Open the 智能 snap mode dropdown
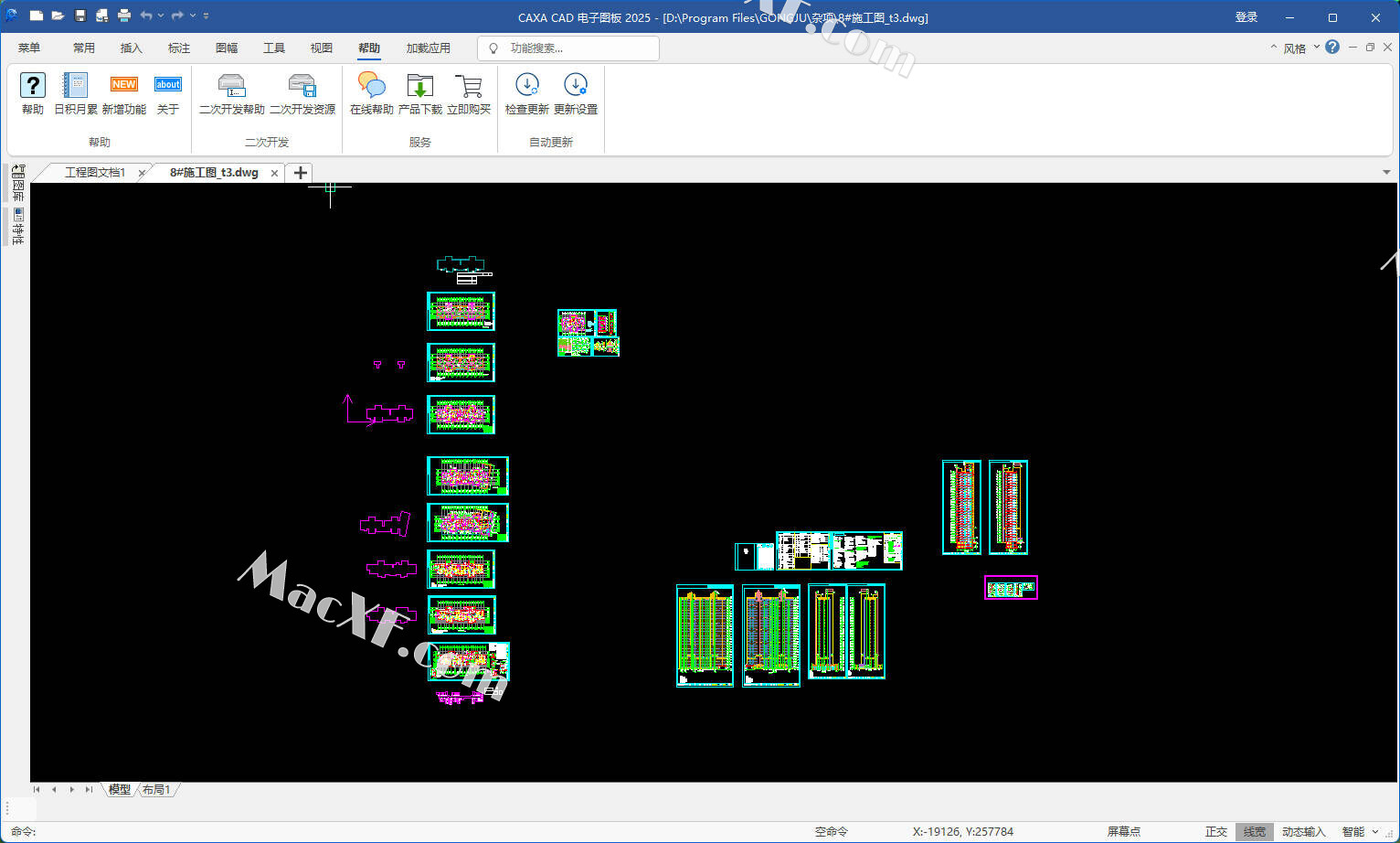The width and height of the screenshot is (1400, 843). (x=1360, y=832)
